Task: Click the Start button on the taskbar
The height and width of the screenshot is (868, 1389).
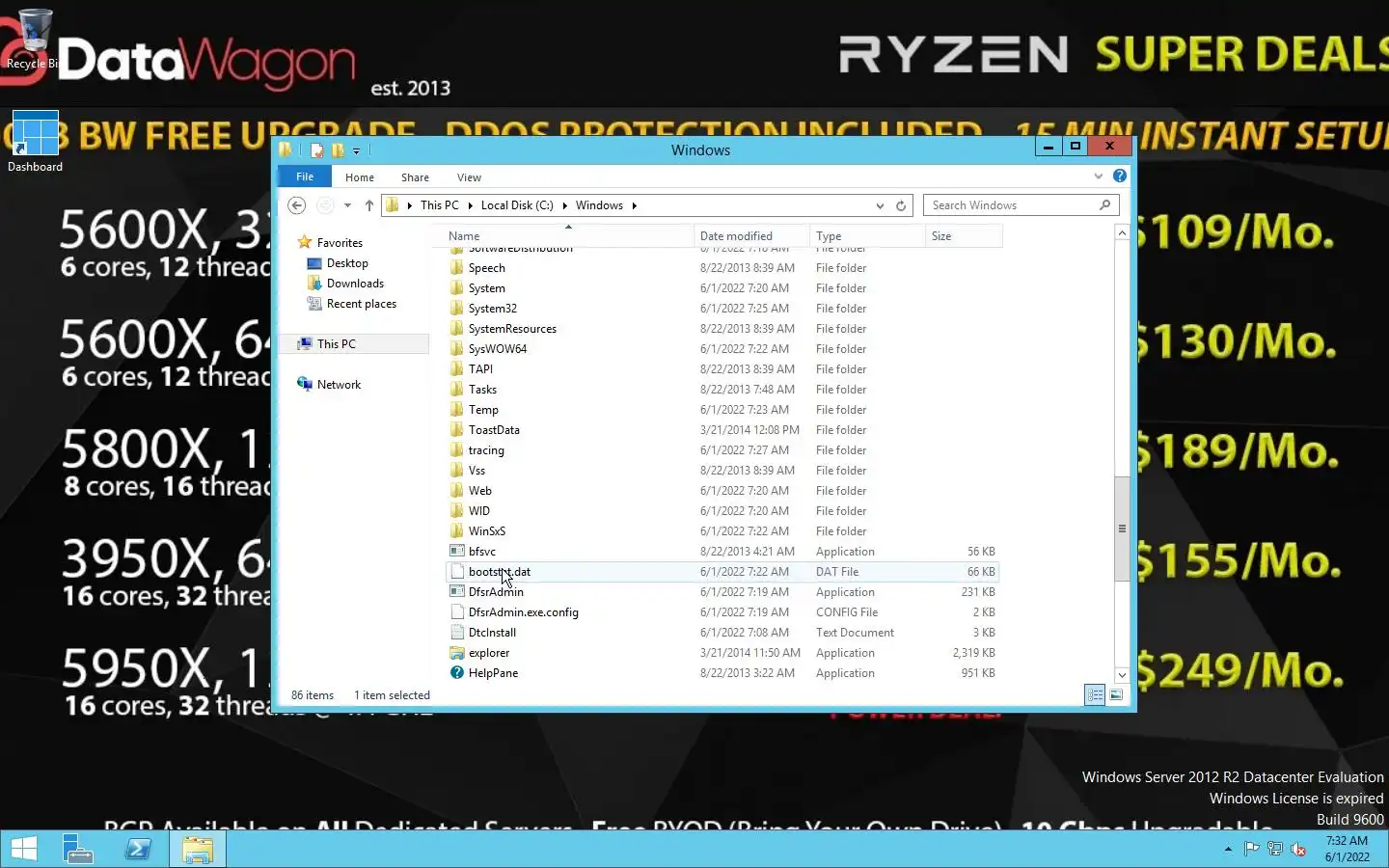Action: [x=23, y=849]
